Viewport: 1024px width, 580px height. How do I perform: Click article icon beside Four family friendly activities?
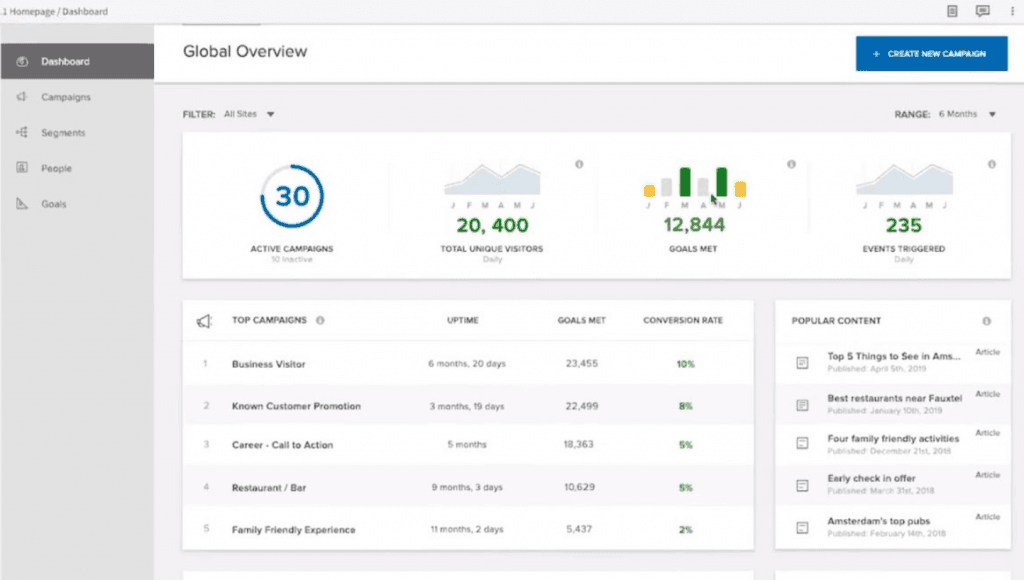click(x=803, y=443)
